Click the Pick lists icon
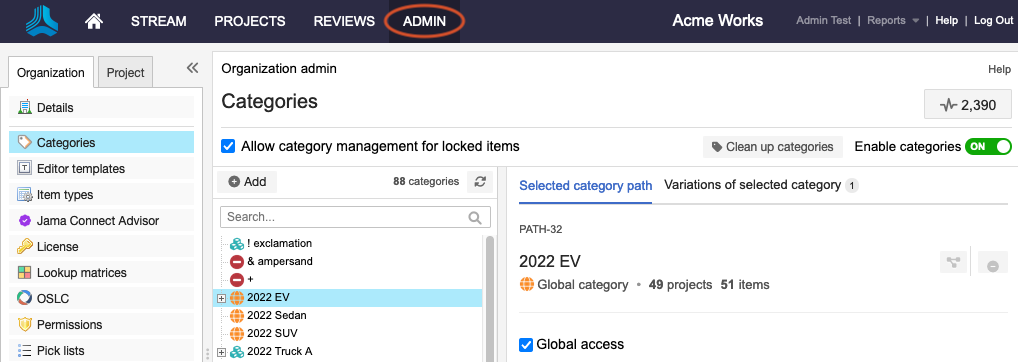 (x=25, y=350)
